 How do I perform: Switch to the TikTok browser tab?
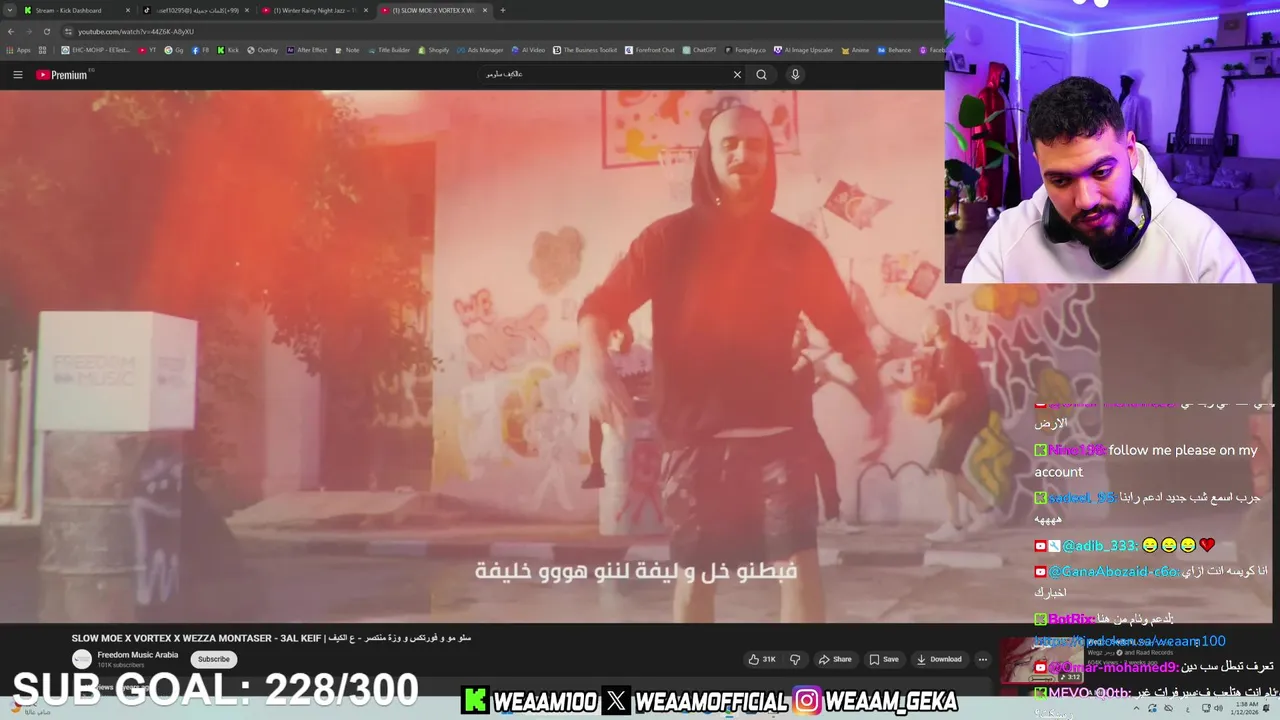click(x=195, y=10)
